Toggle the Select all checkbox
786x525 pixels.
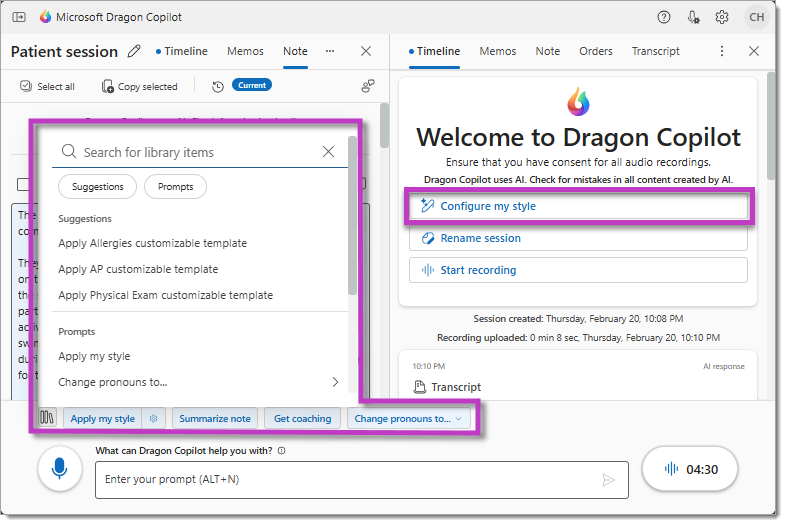27,87
